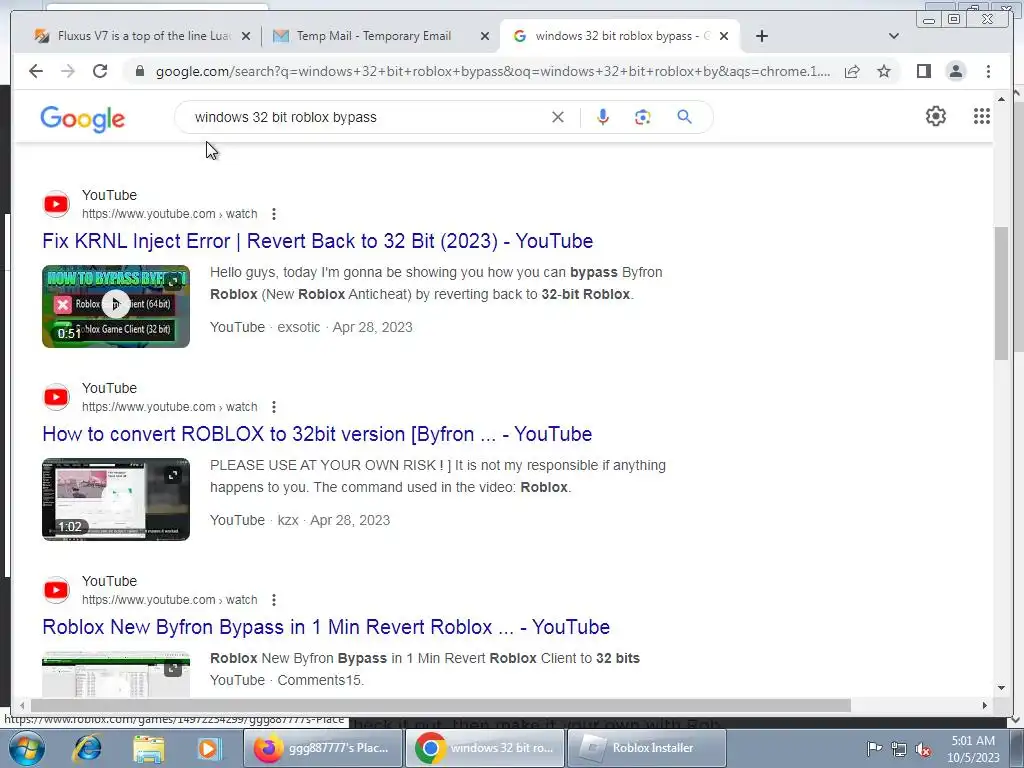Image resolution: width=1024 pixels, height=768 pixels.
Task: Search by image with Google Lens
Action: pyautogui.click(x=643, y=118)
